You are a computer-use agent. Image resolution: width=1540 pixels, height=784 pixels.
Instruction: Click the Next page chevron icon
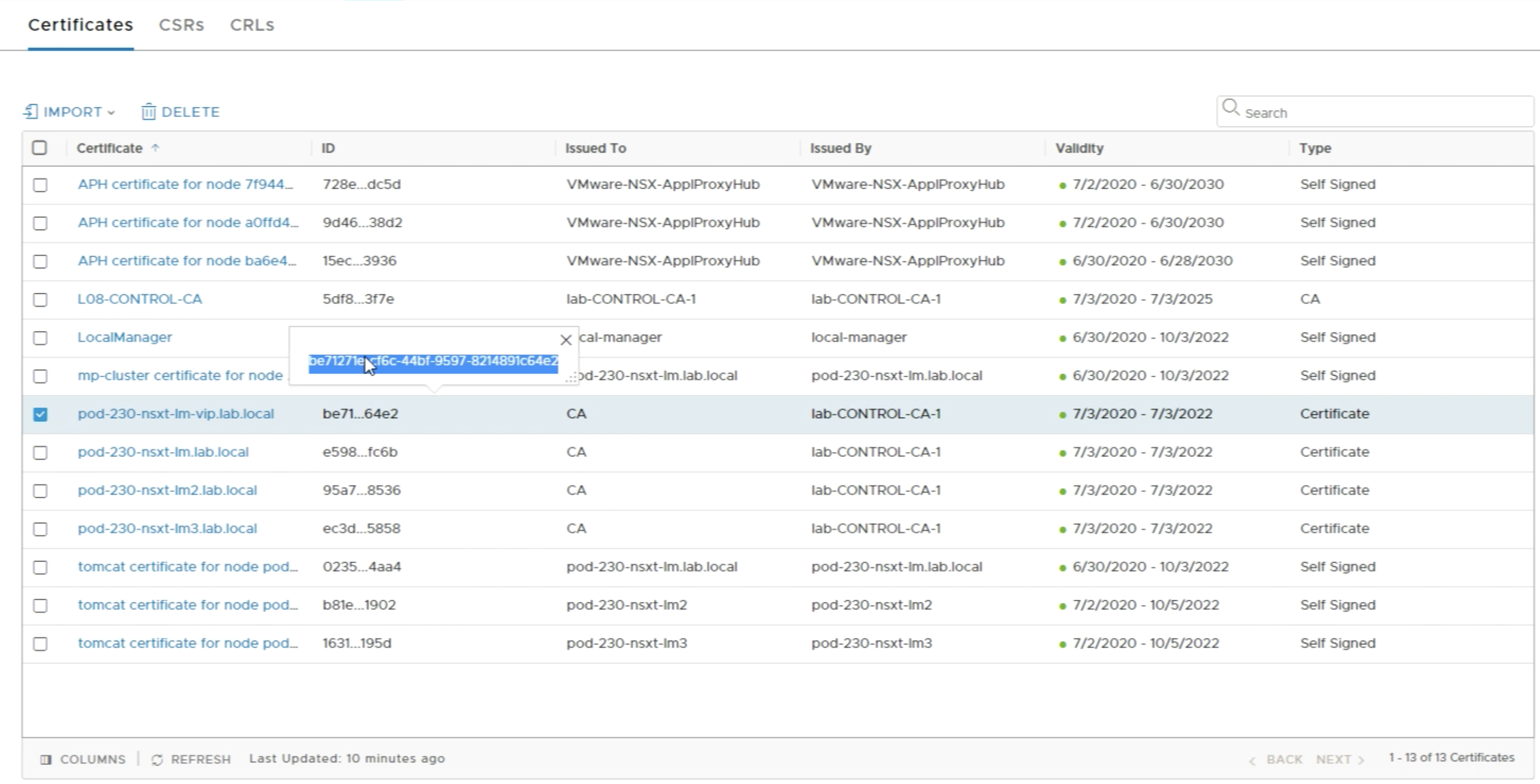click(x=1361, y=760)
